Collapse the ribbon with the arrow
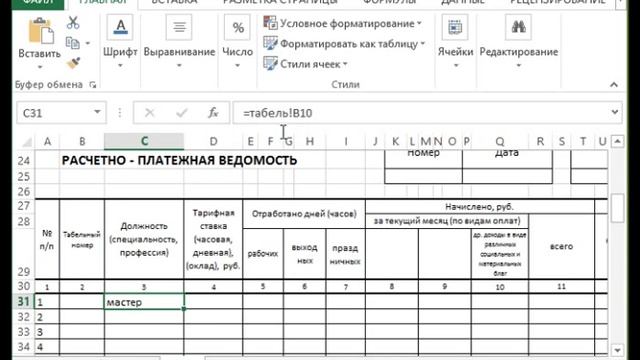Screen dimensions: 640x360 (x=614, y=84)
